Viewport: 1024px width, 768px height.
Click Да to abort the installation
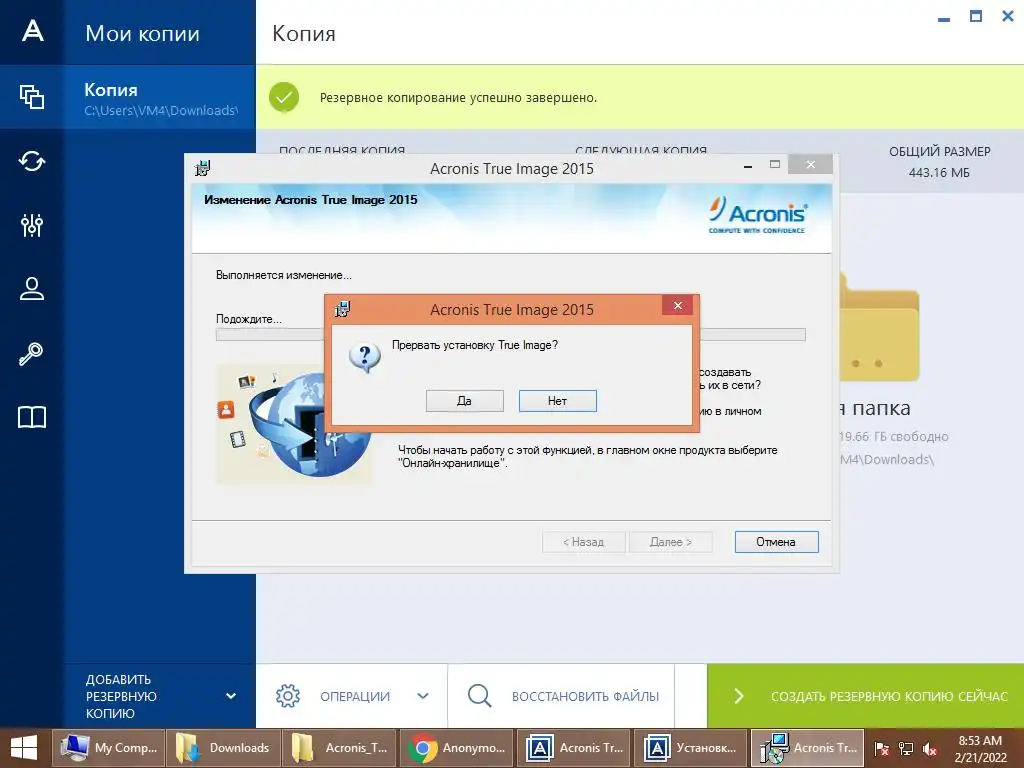464,401
